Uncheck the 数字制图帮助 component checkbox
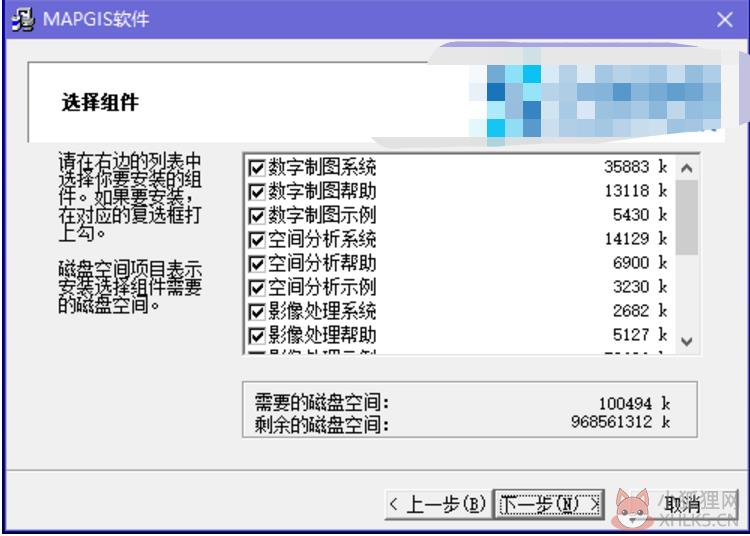Image resolution: width=750 pixels, height=536 pixels. [x=257, y=191]
